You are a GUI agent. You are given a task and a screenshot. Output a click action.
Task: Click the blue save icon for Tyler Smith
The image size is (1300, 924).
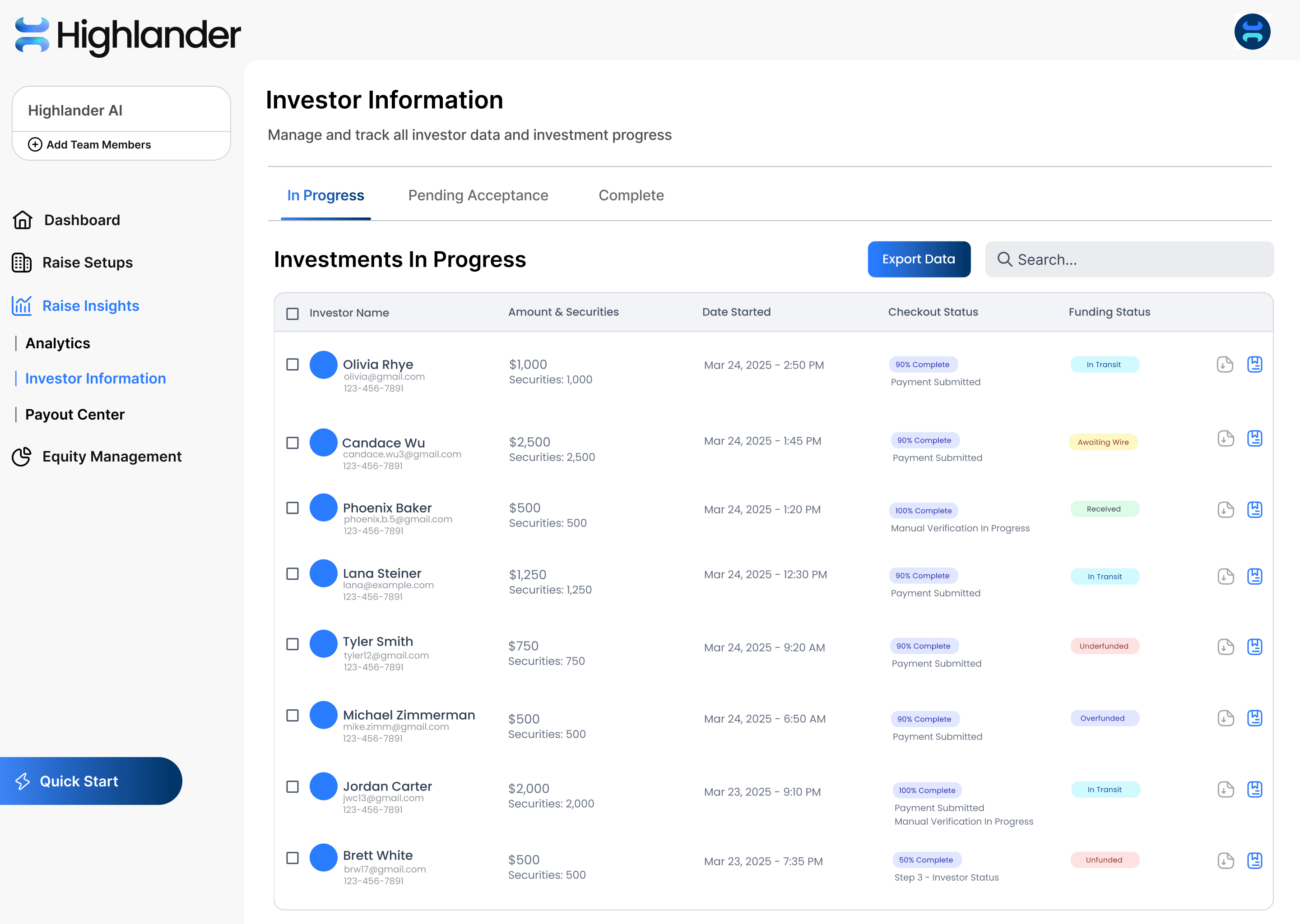click(1254, 647)
